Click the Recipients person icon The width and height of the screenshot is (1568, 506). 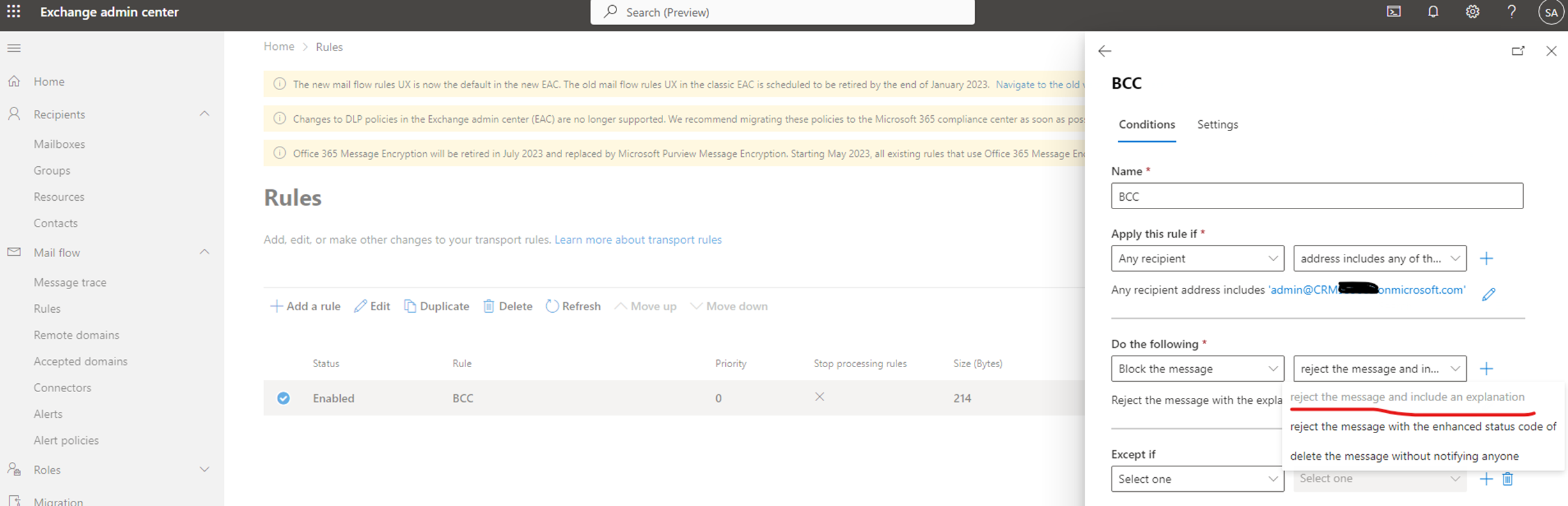tap(14, 114)
